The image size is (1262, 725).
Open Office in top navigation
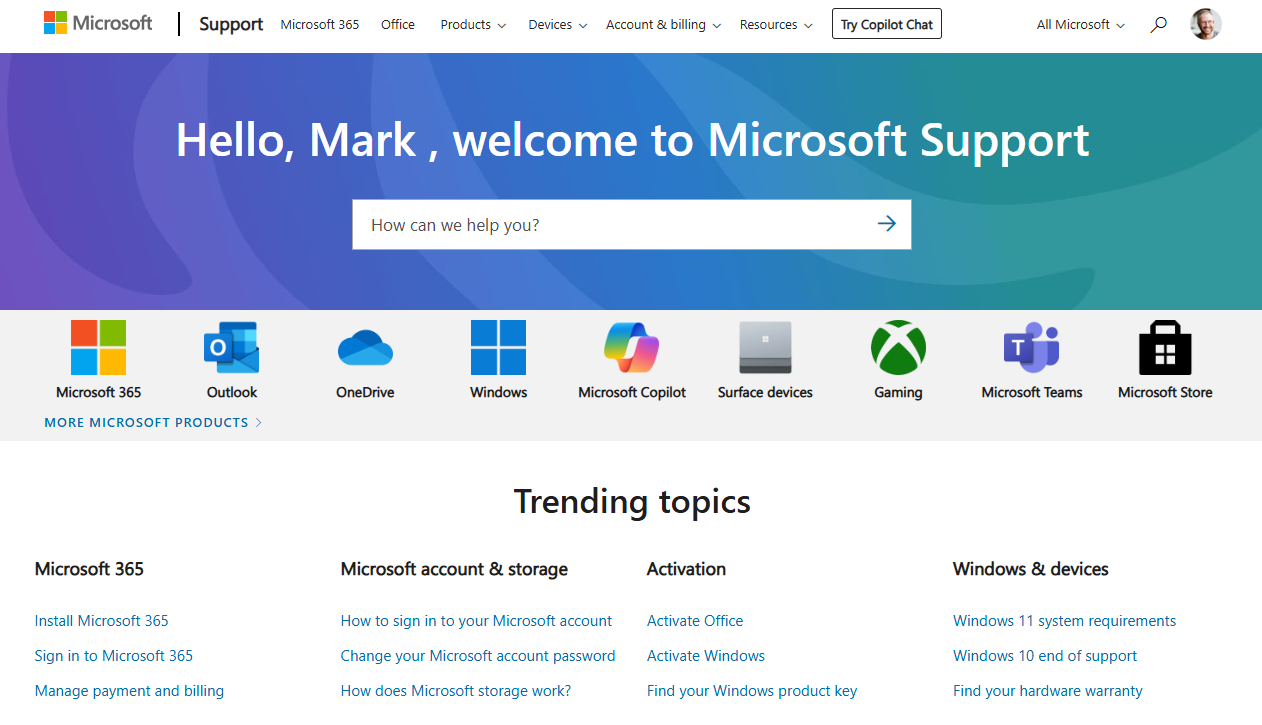(398, 24)
